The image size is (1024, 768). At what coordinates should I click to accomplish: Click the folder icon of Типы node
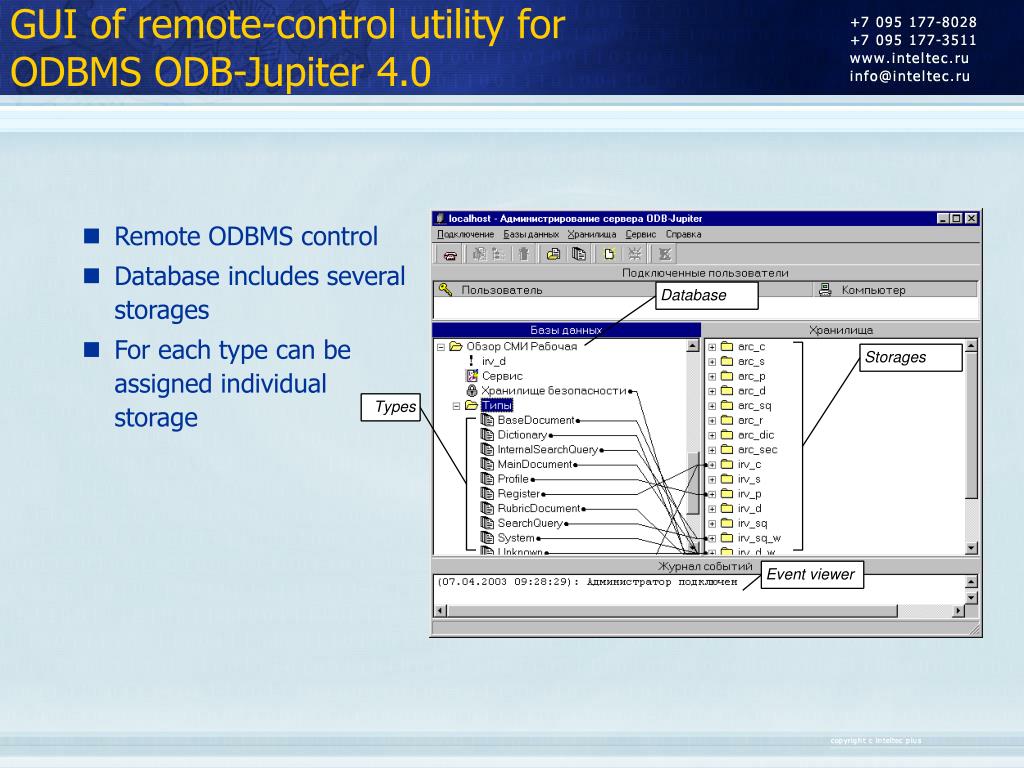click(472, 406)
